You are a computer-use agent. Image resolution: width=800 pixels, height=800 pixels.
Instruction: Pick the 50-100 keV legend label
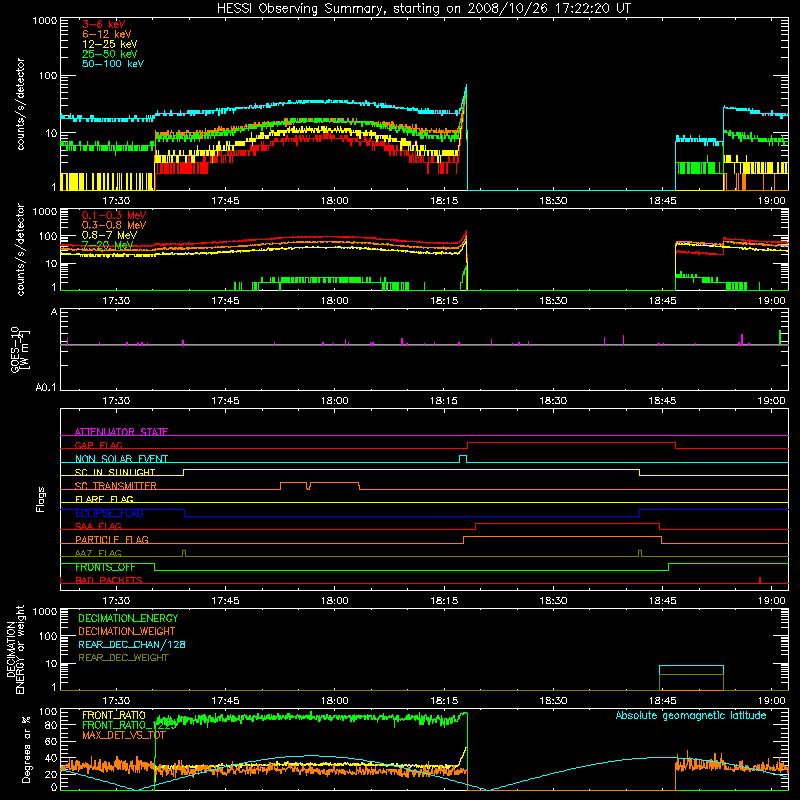[113, 64]
